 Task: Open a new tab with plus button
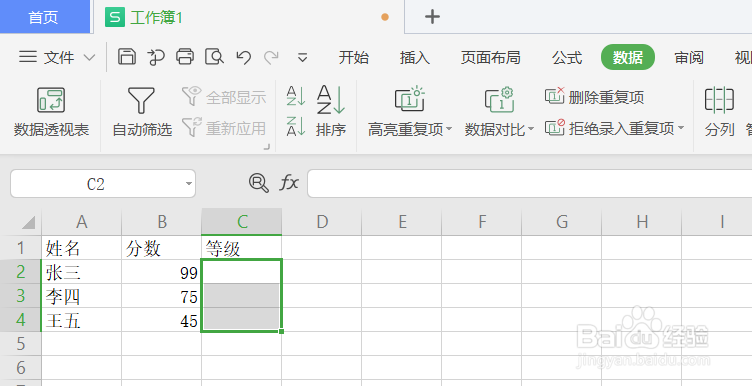(x=432, y=17)
